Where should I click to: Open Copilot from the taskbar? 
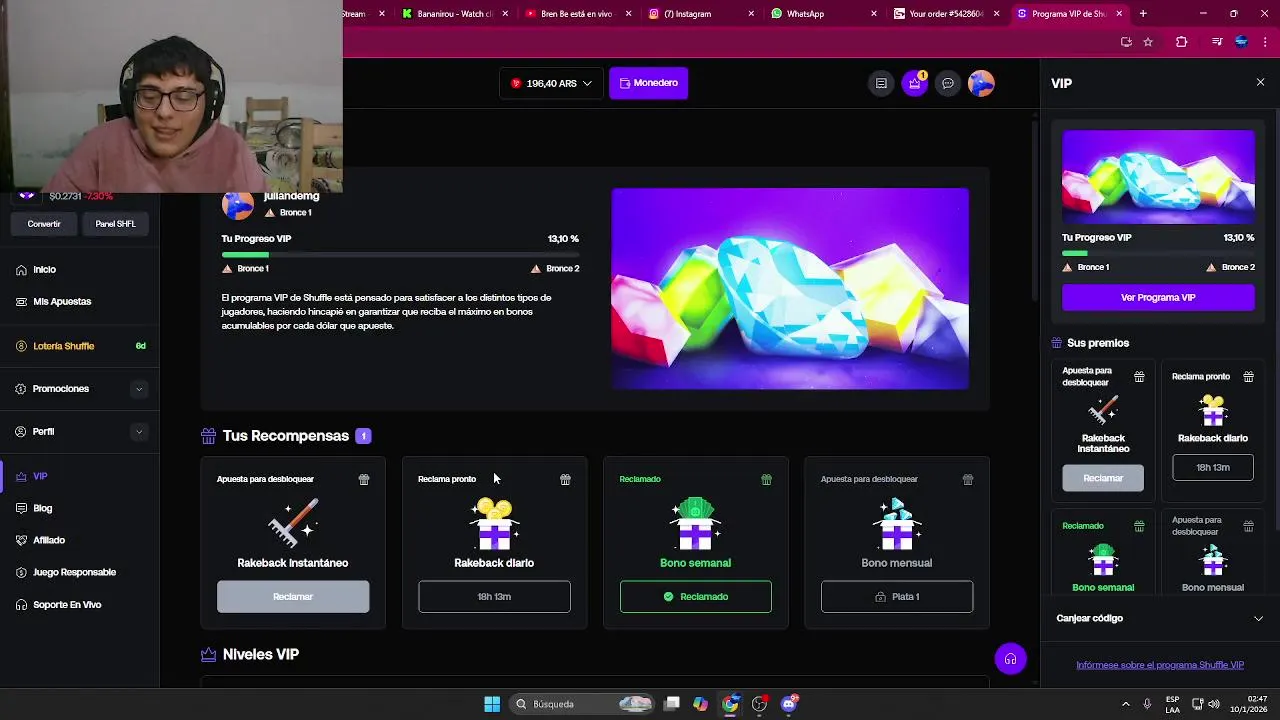coord(700,704)
